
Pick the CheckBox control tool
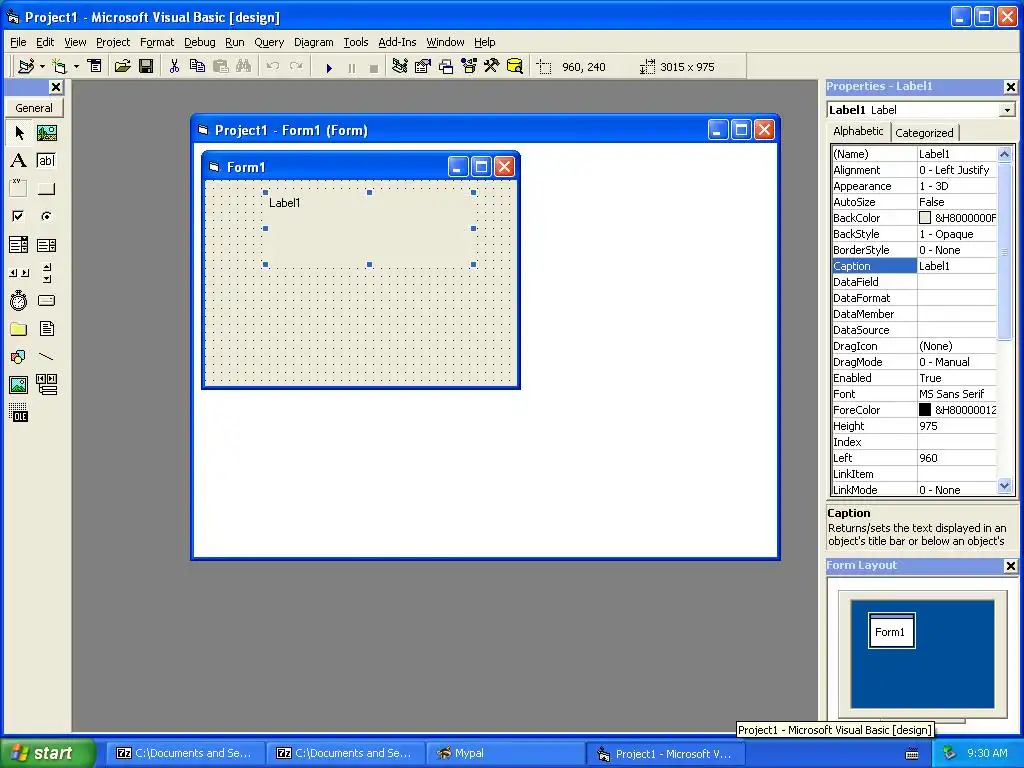(x=19, y=216)
